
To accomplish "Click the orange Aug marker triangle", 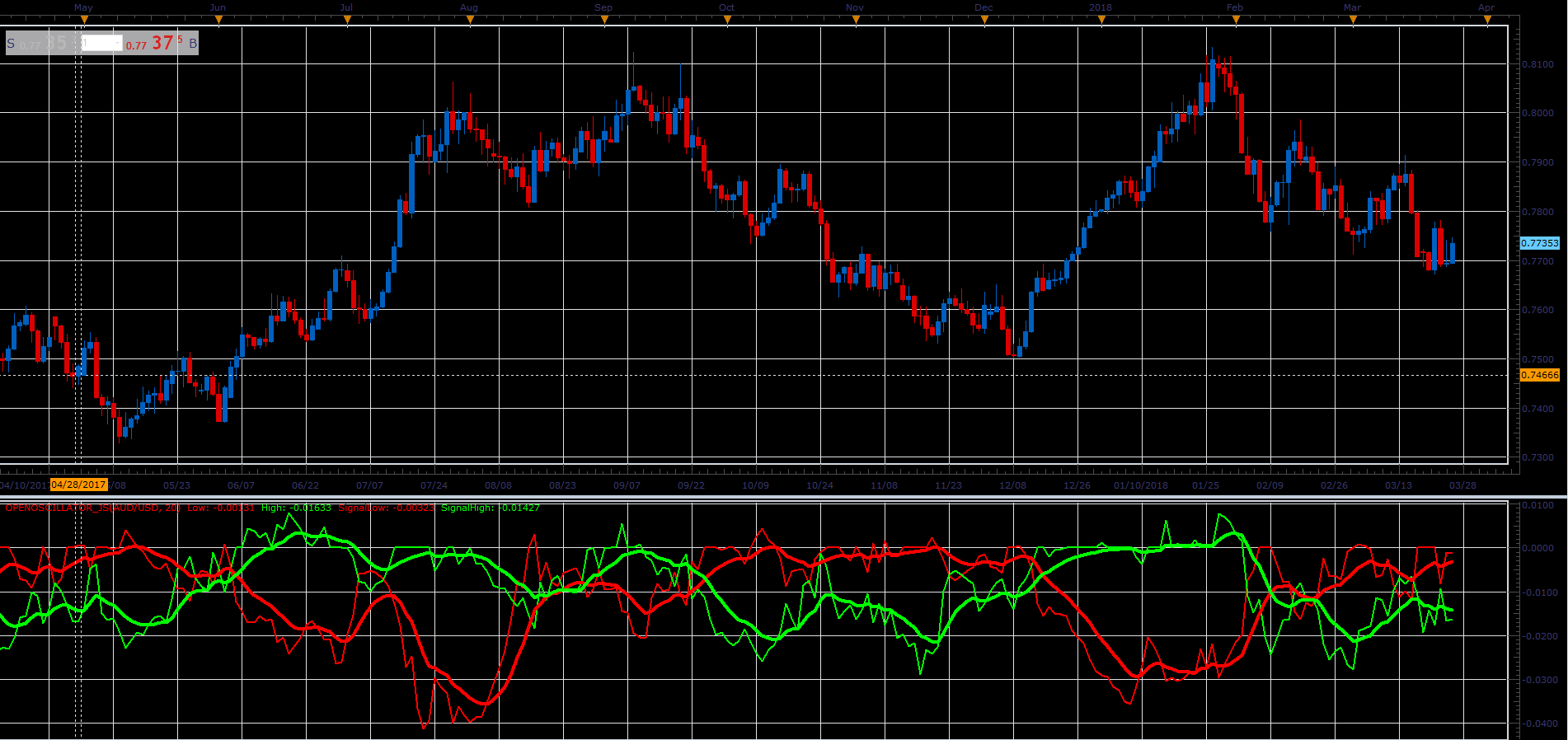I will [x=470, y=20].
